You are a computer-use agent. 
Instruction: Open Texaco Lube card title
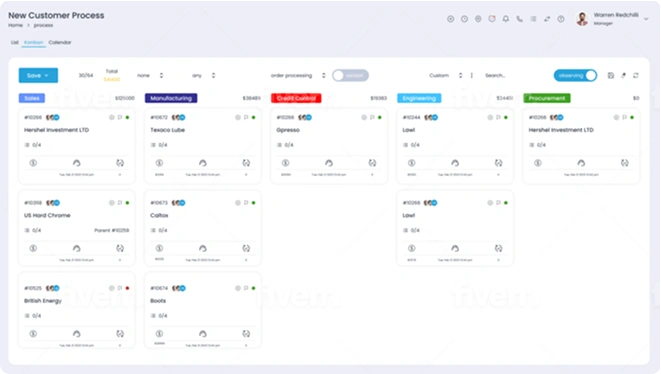(167, 130)
